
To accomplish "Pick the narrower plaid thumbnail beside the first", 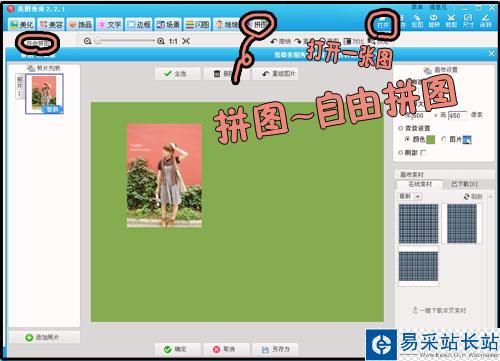I will [462, 224].
